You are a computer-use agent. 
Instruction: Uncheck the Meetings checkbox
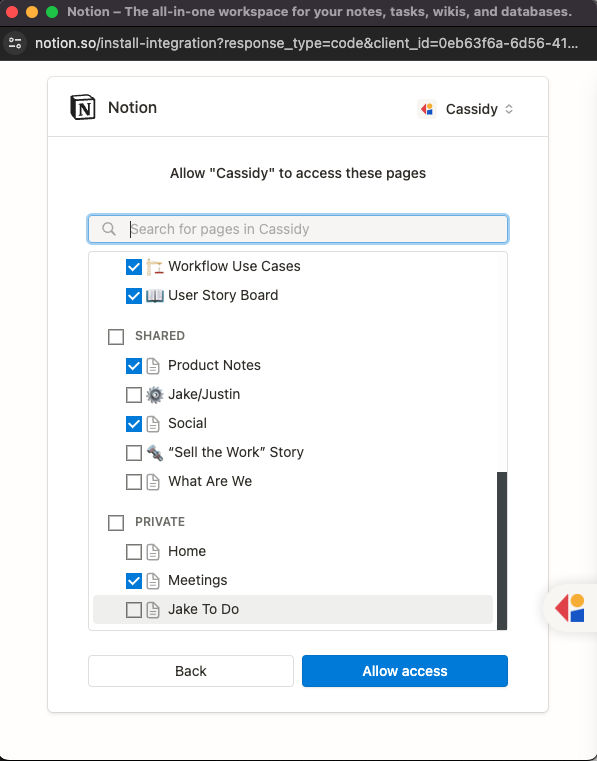[x=134, y=581]
